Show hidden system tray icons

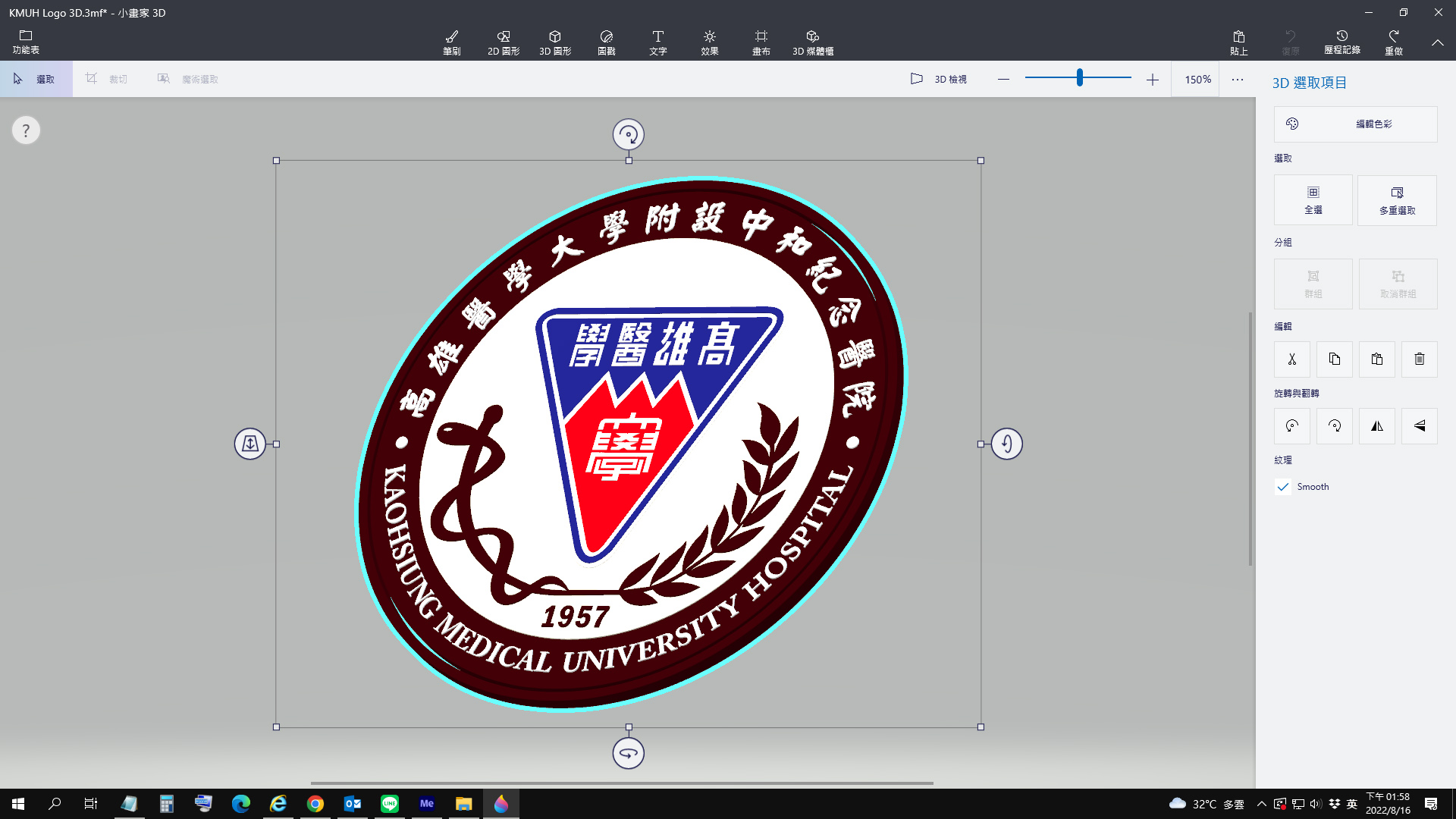[x=1262, y=804]
